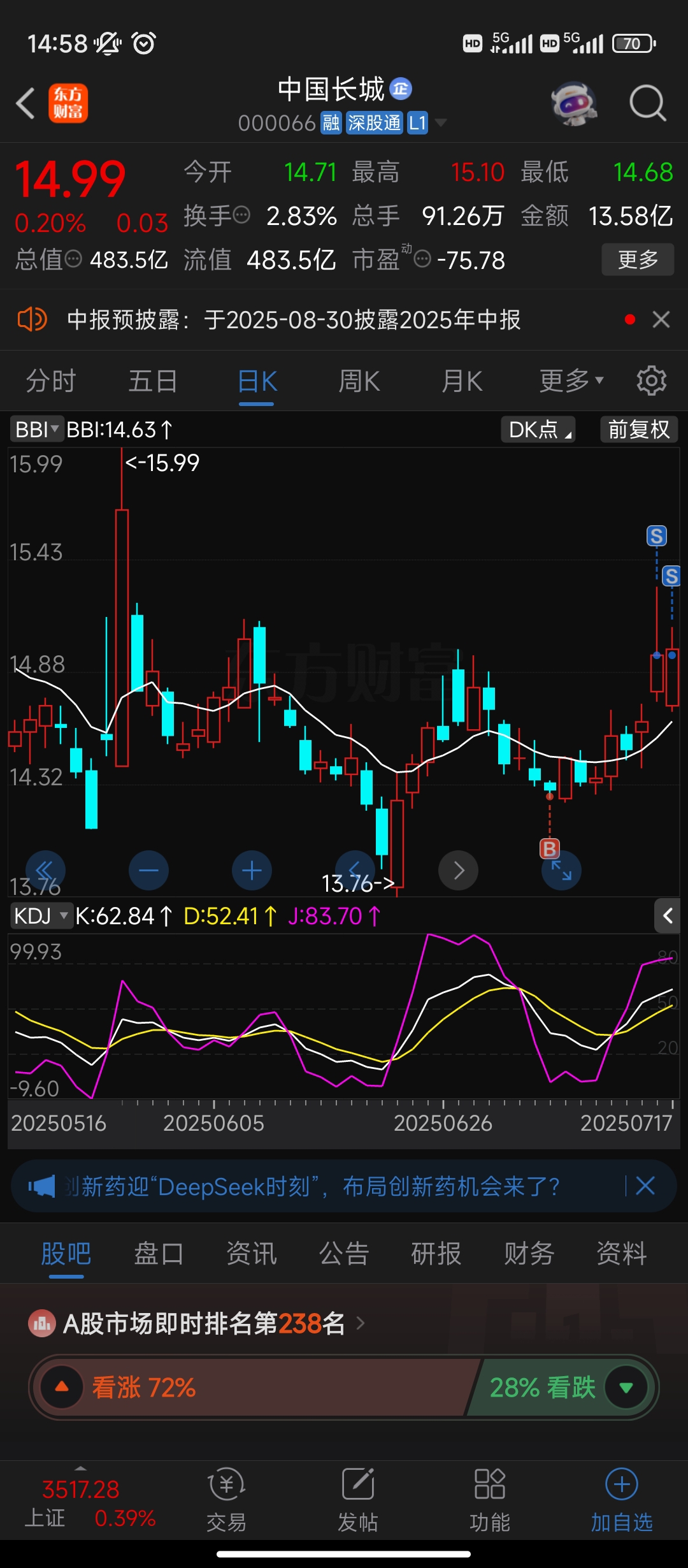Tap the 14.99 current price

pos(70,179)
